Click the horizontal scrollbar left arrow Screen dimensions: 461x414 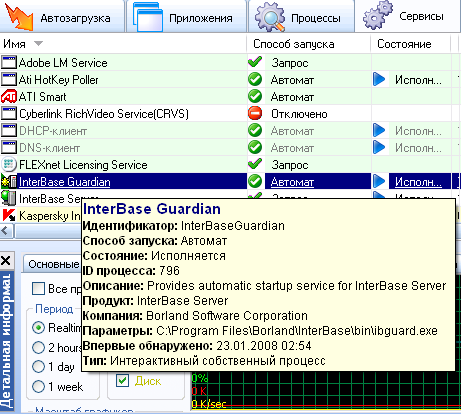(x=6, y=231)
